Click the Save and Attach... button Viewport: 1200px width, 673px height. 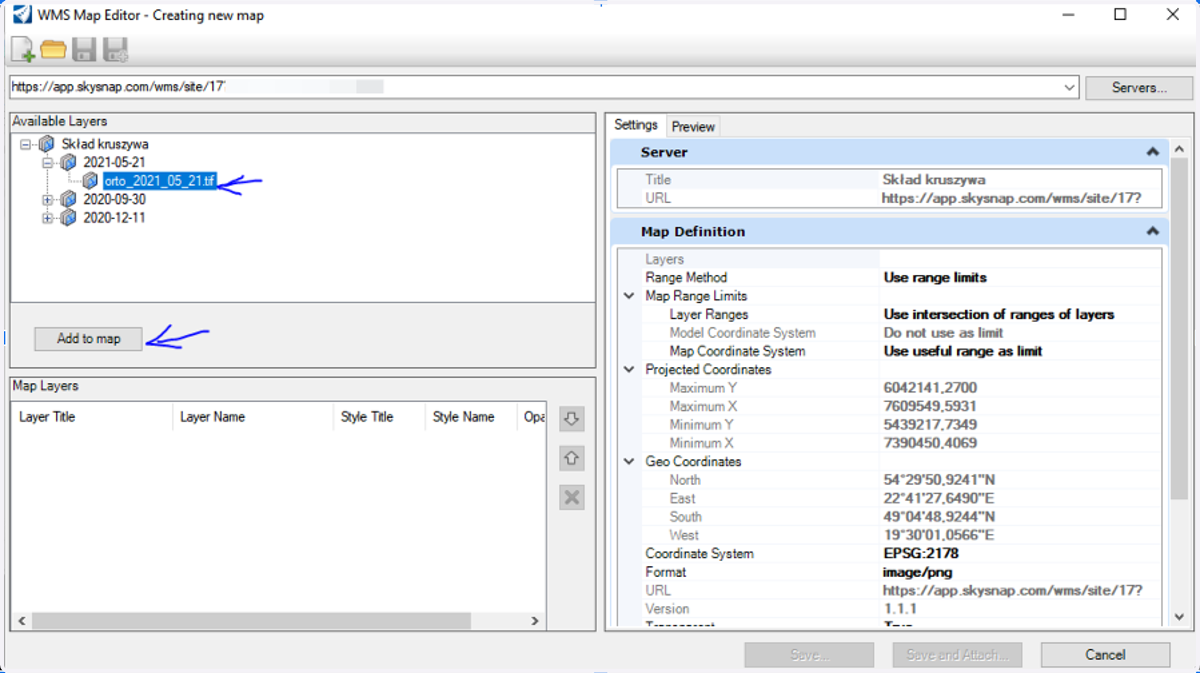pyautogui.click(x=957, y=655)
